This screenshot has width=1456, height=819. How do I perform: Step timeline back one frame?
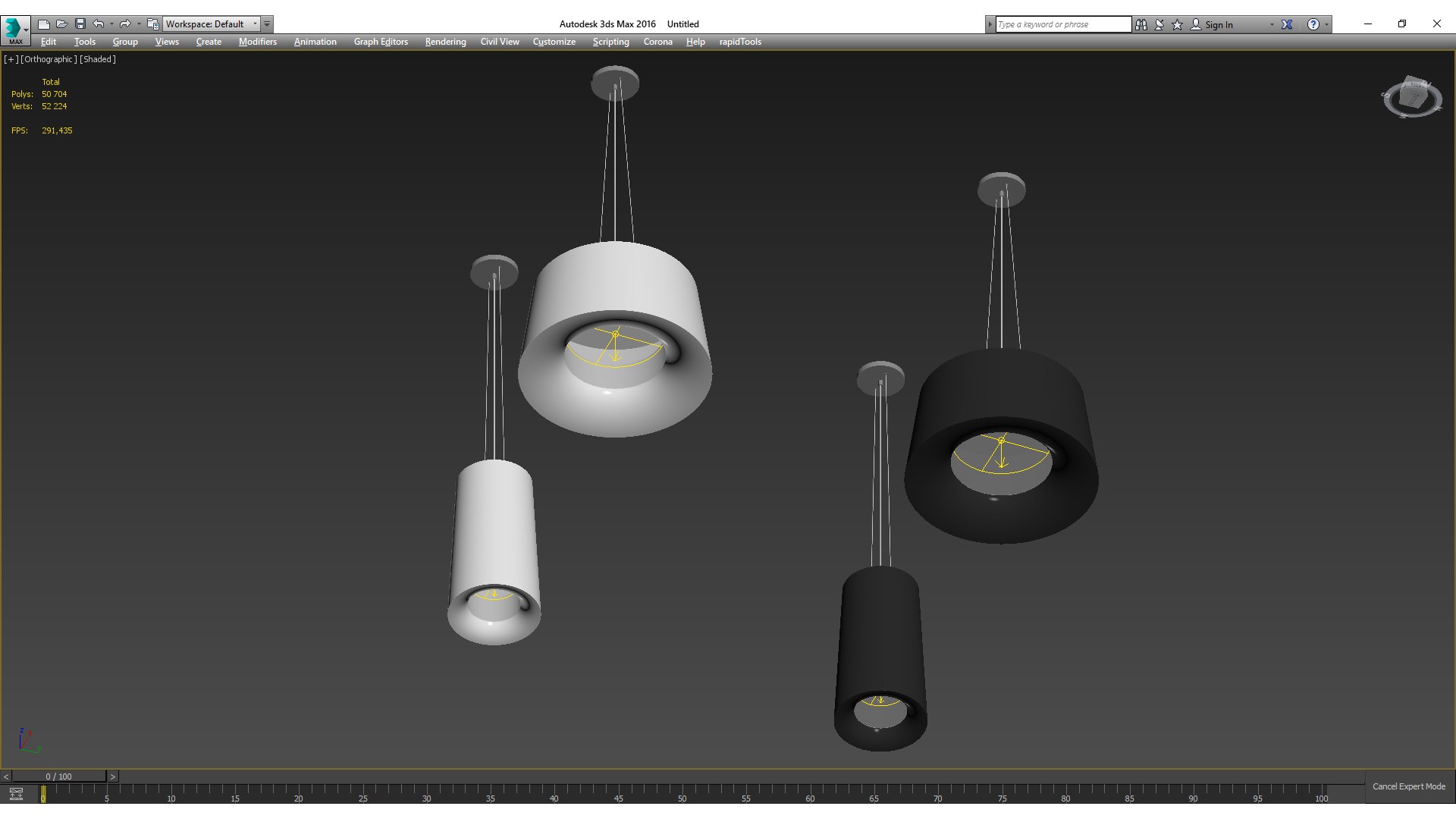coord(6,777)
